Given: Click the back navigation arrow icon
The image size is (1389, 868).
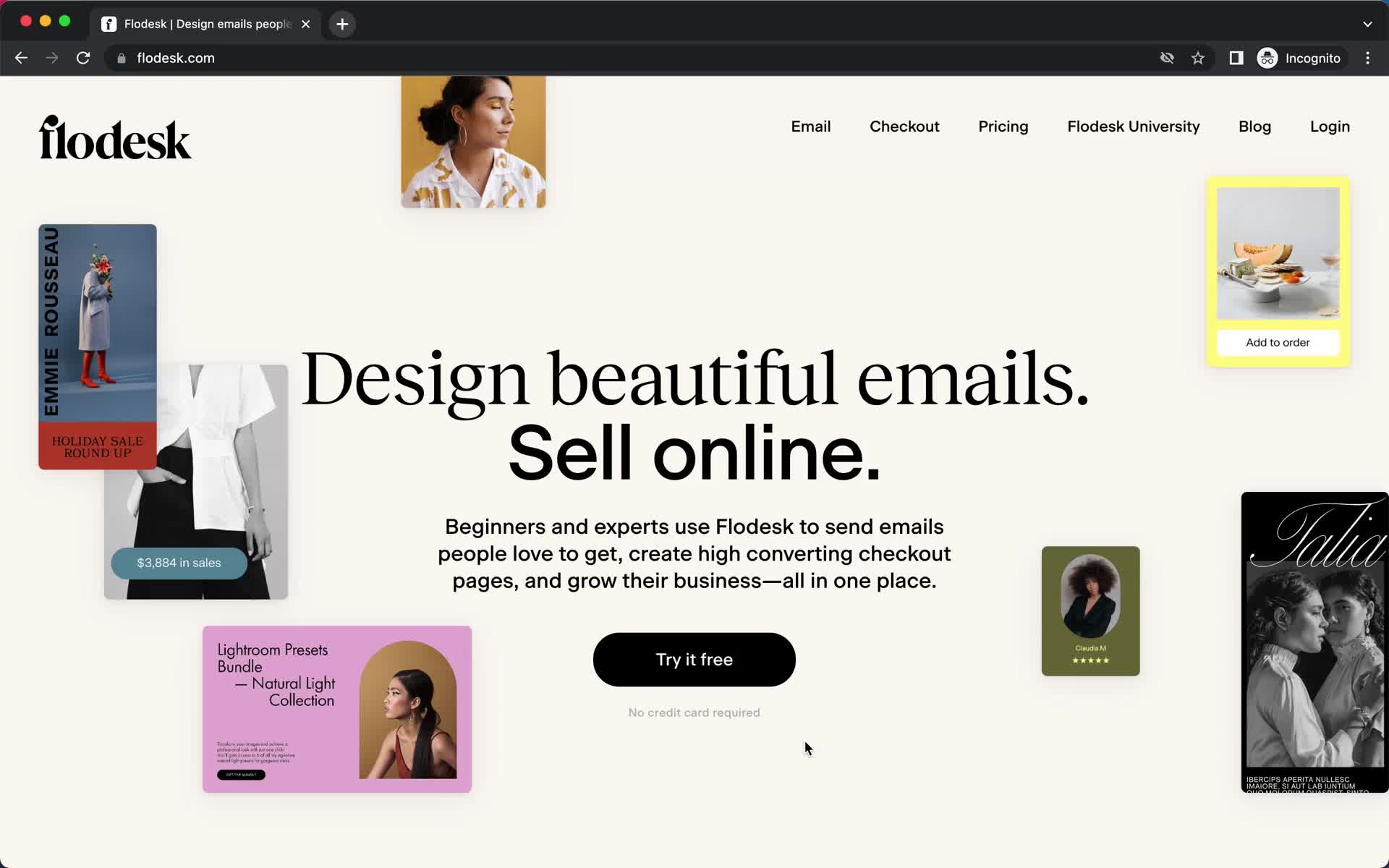Looking at the screenshot, I should click(20, 58).
